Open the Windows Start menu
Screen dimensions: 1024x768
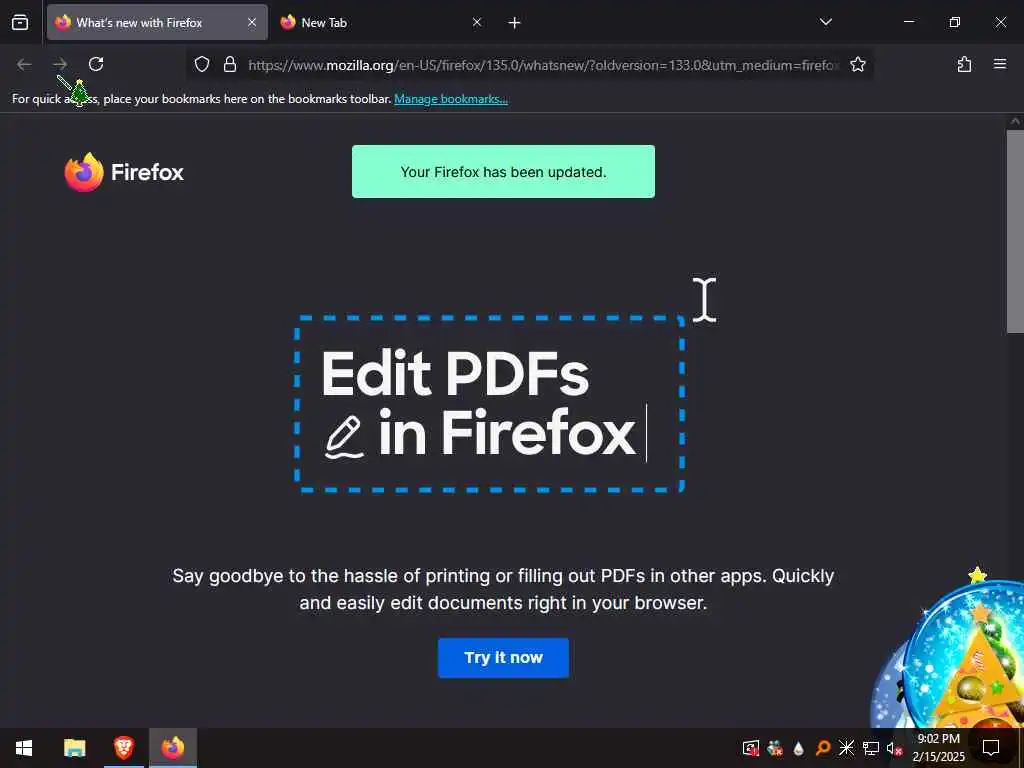tap(24, 748)
